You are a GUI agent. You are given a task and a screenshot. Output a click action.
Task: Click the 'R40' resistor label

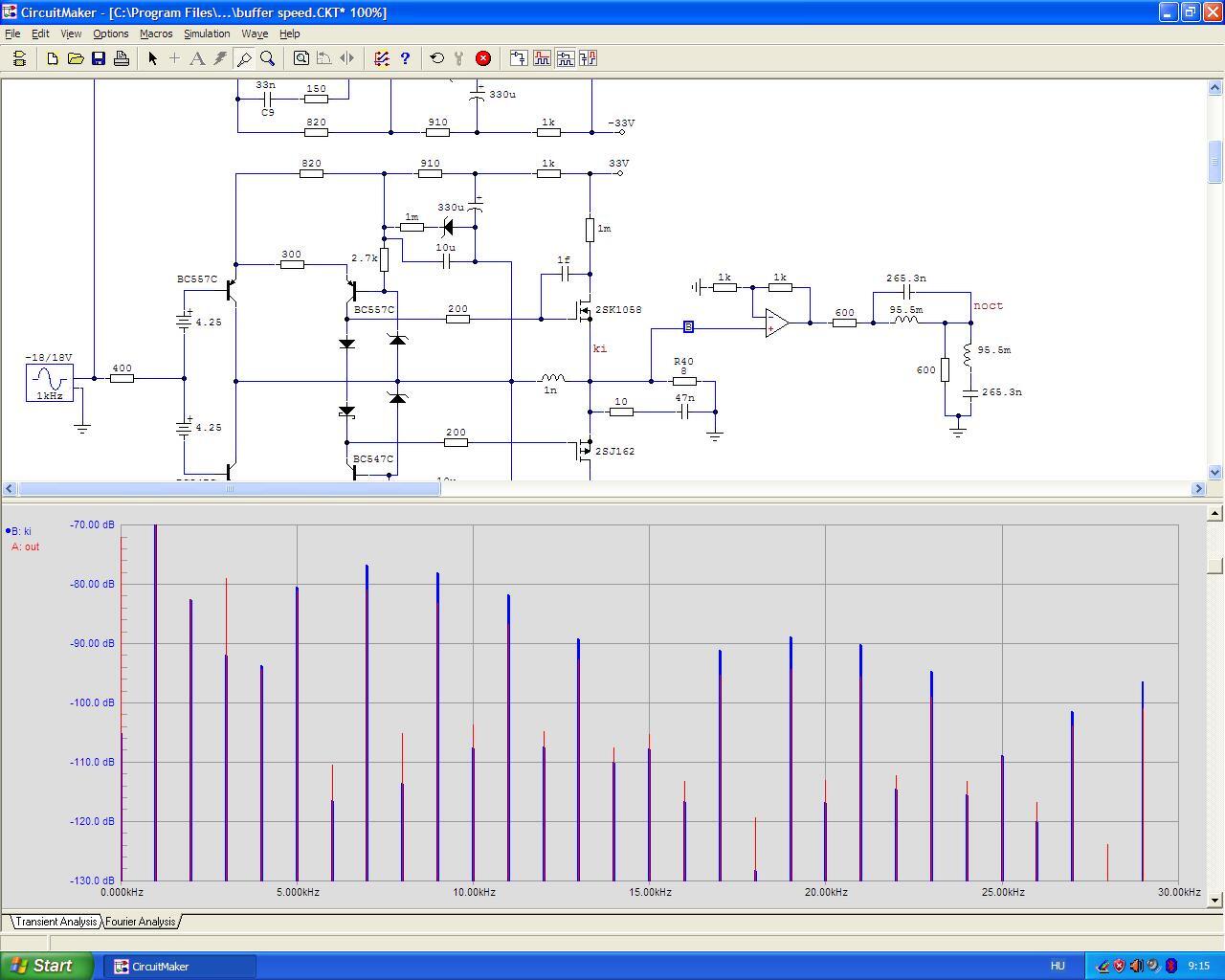tap(683, 361)
